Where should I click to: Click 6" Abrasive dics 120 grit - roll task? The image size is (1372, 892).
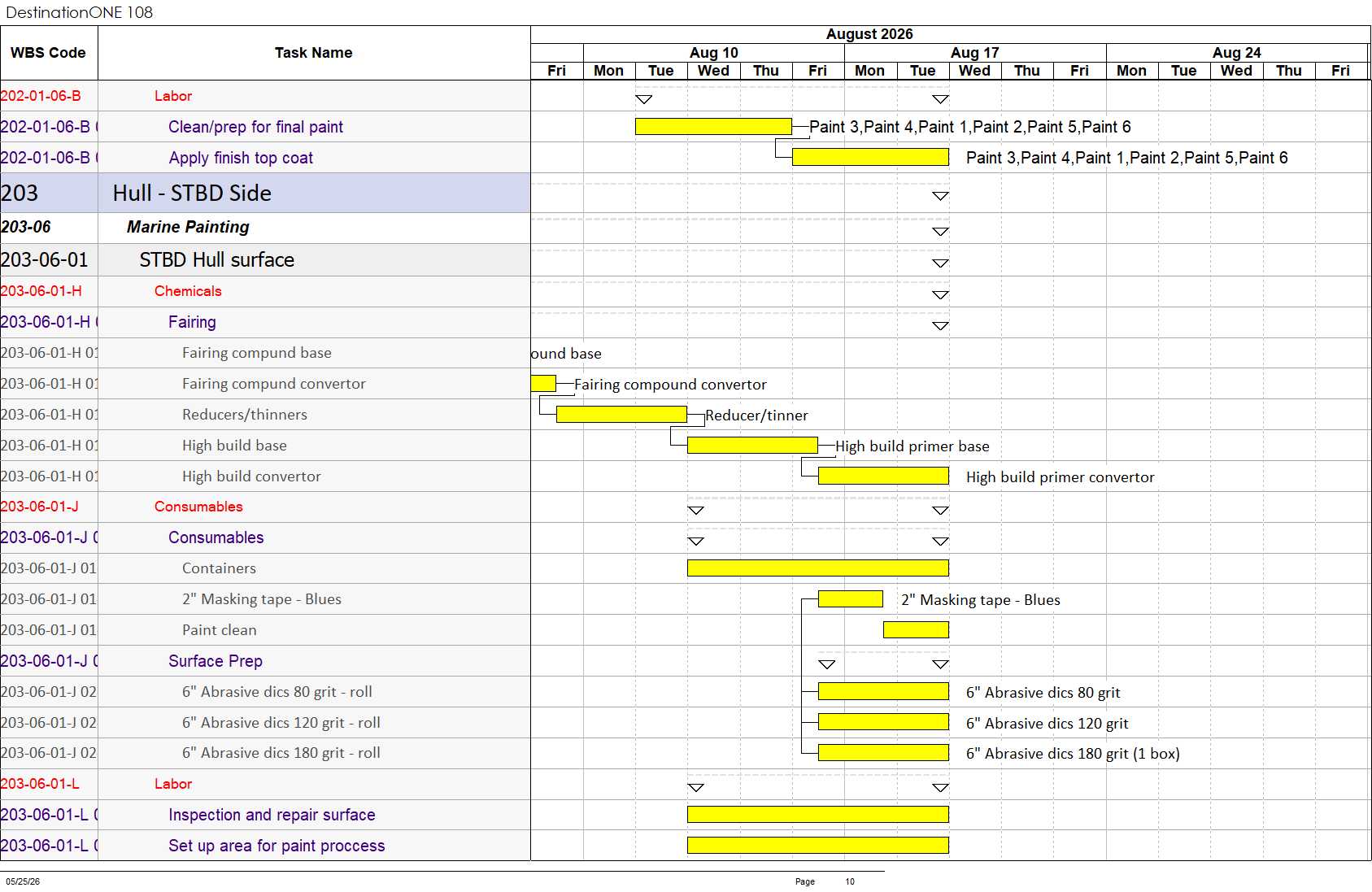[281, 723]
